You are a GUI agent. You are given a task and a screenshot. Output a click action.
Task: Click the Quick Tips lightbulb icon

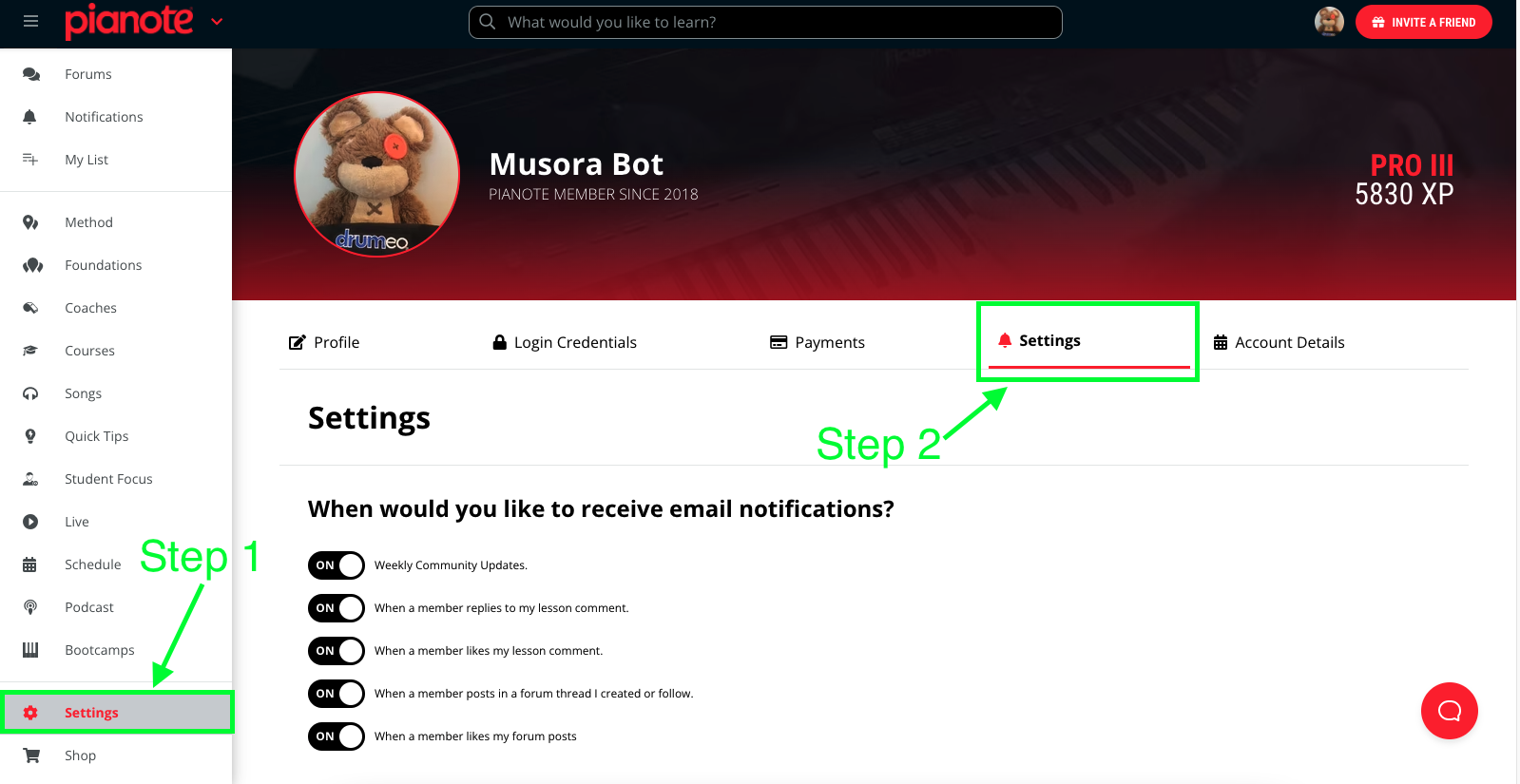coord(30,436)
